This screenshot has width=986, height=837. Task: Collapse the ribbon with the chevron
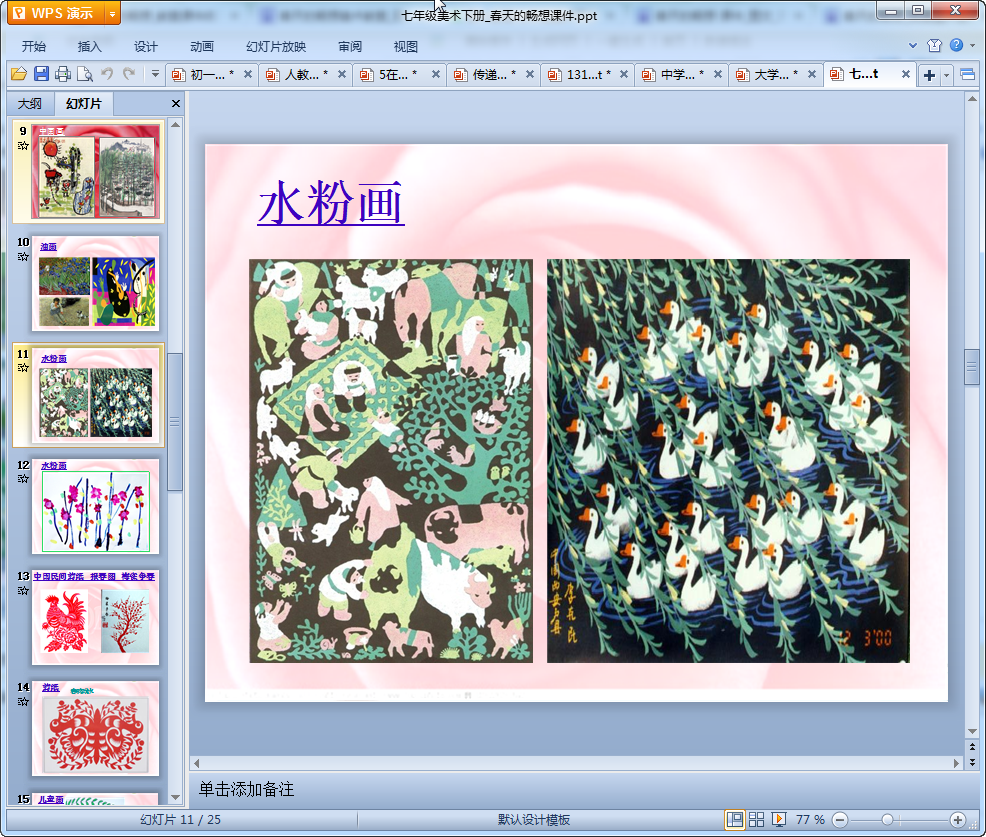pyautogui.click(x=912, y=45)
